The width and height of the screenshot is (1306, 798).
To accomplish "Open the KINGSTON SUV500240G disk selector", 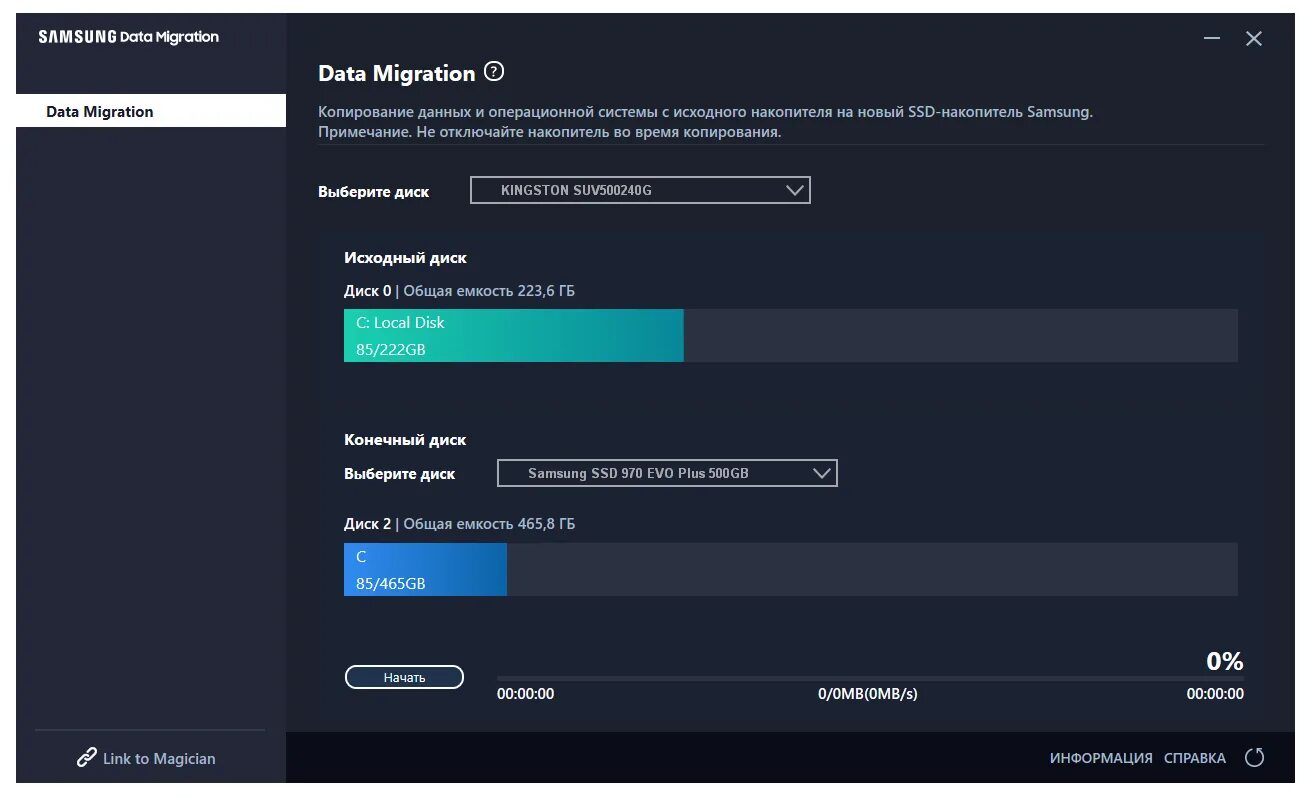I will (x=640, y=190).
